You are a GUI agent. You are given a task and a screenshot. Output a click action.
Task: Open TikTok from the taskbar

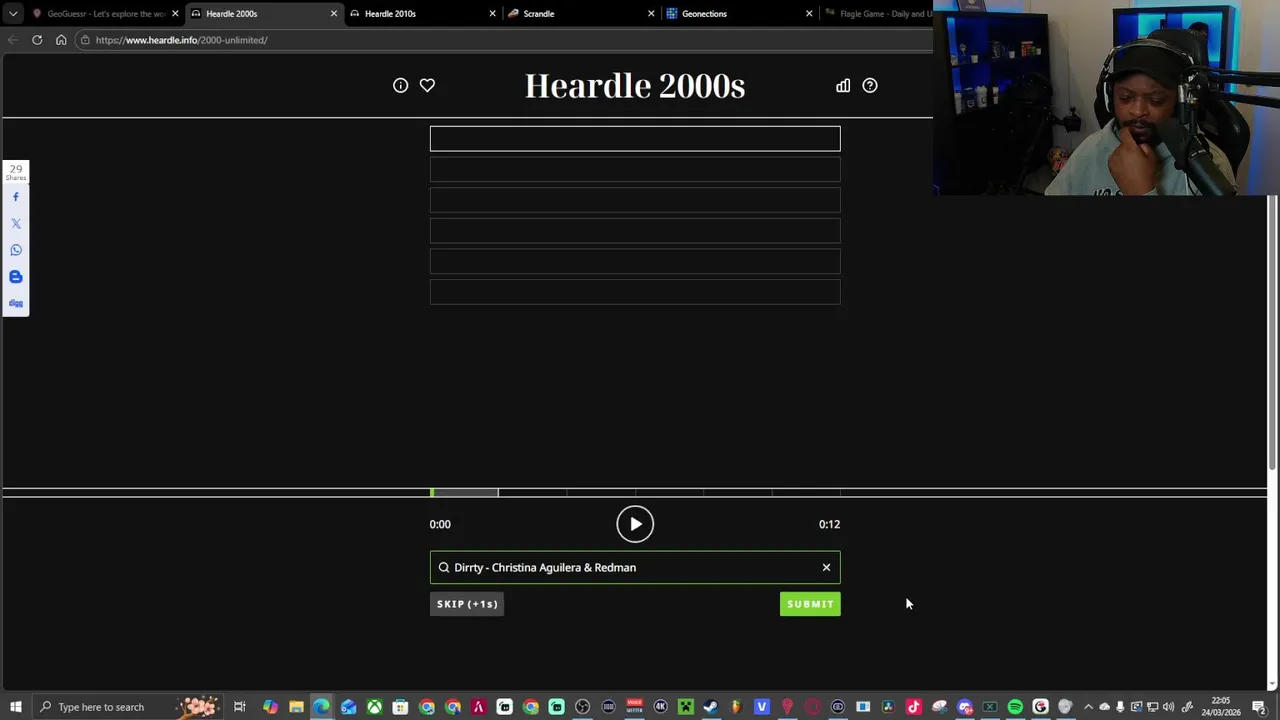coord(913,707)
